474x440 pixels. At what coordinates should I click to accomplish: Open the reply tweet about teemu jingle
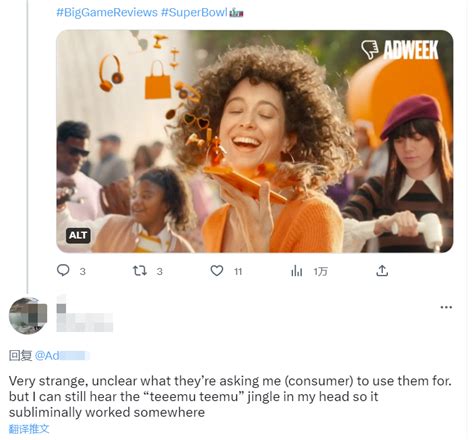click(x=230, y=397)
